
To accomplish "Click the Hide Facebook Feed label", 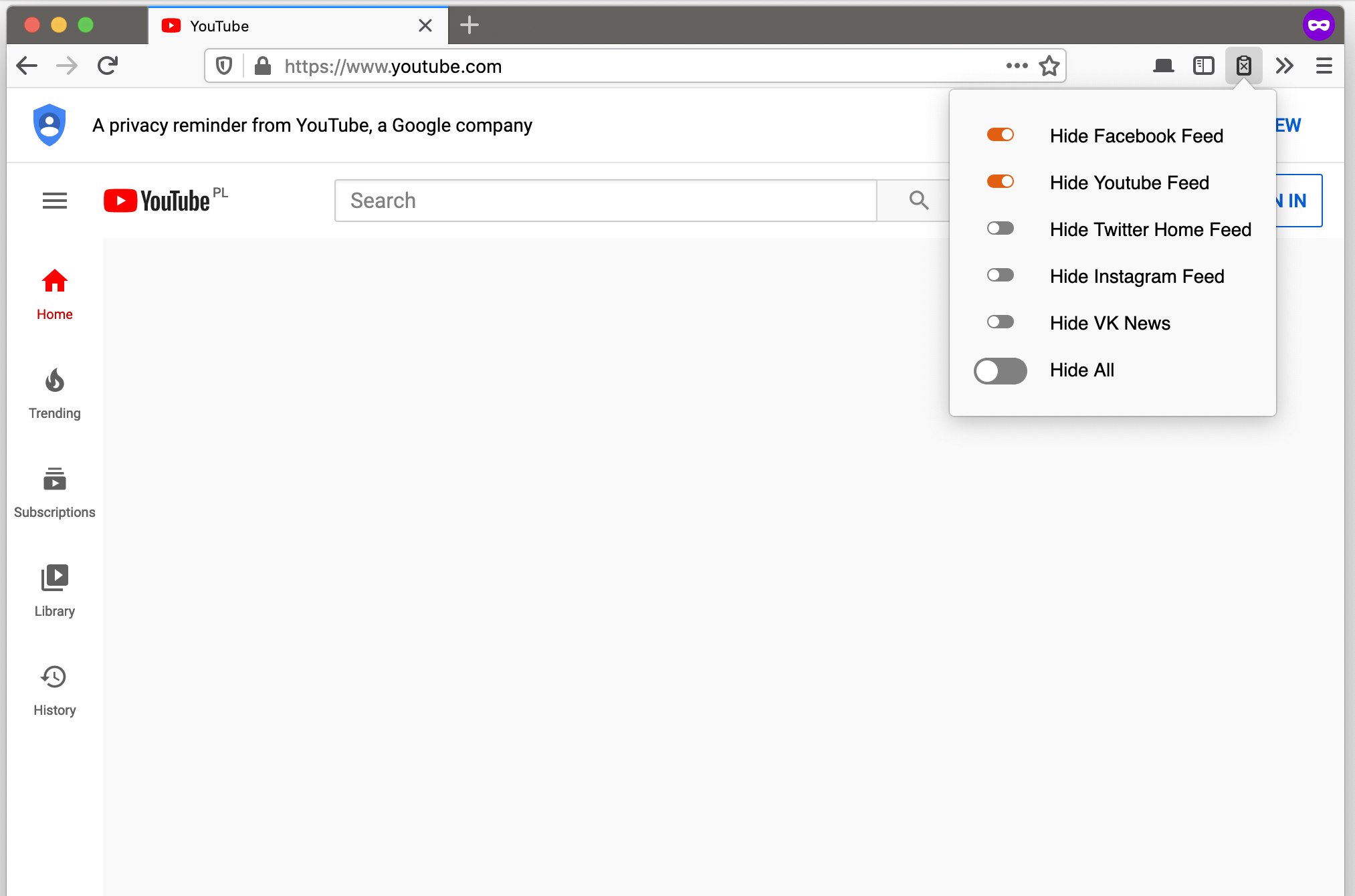I will coord(1136,136).
